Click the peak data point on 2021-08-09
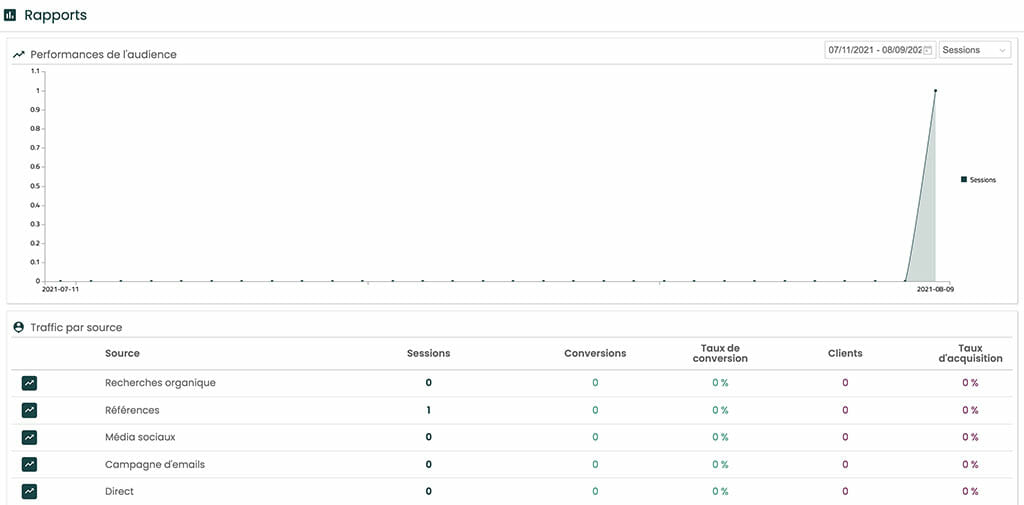The image size is (1024, 505). click(x=935, y=91)
